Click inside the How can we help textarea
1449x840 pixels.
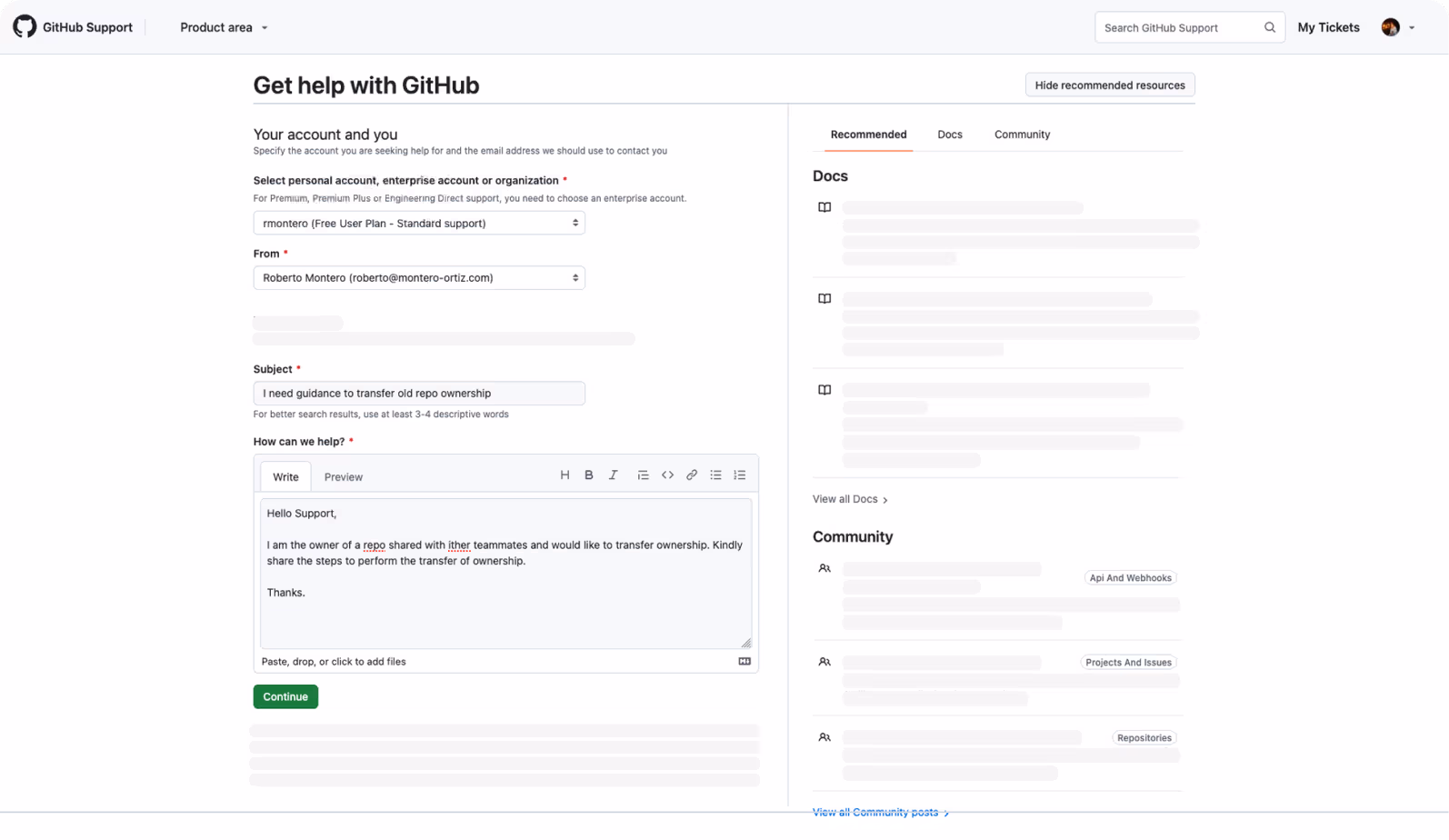[x=505, y=574]
